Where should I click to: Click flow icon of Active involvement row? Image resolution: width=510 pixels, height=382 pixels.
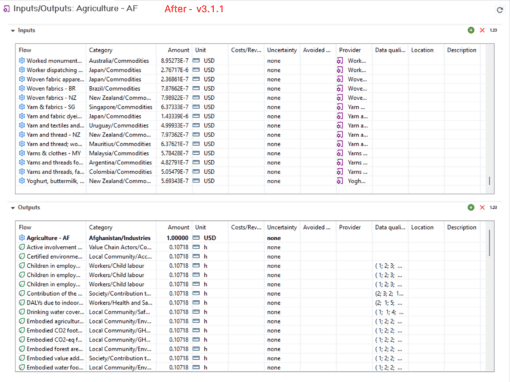click(x=22, y=247)
